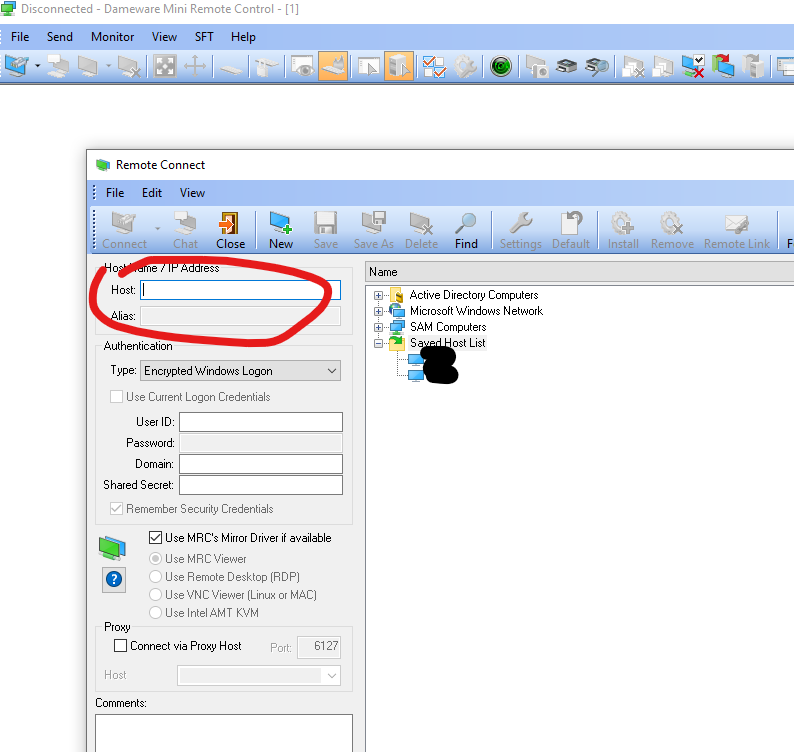Open the File menu in Remote Connect dialog
794x752 pixels.
pyautogui.click(x=115, y=193)
